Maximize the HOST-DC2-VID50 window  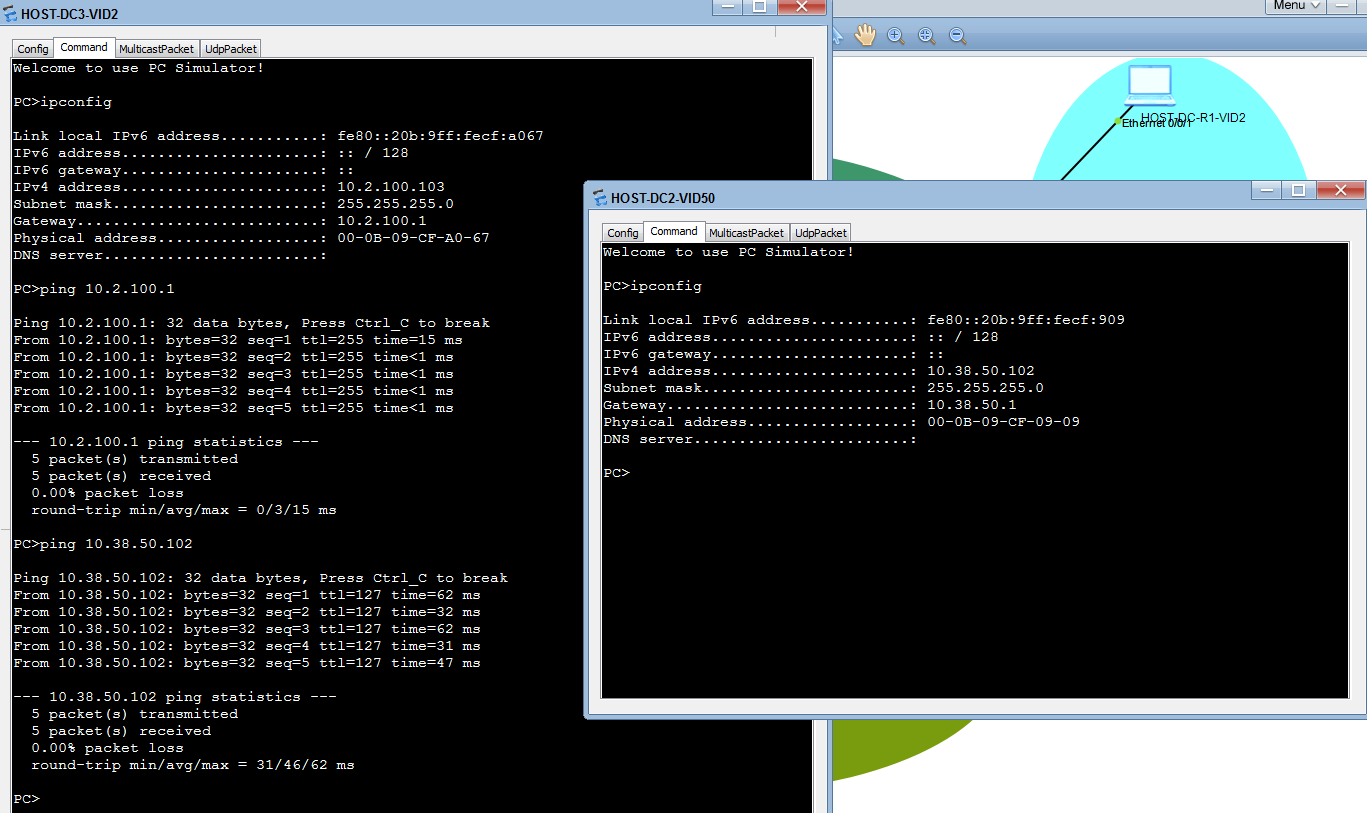tap(1298, 190)
